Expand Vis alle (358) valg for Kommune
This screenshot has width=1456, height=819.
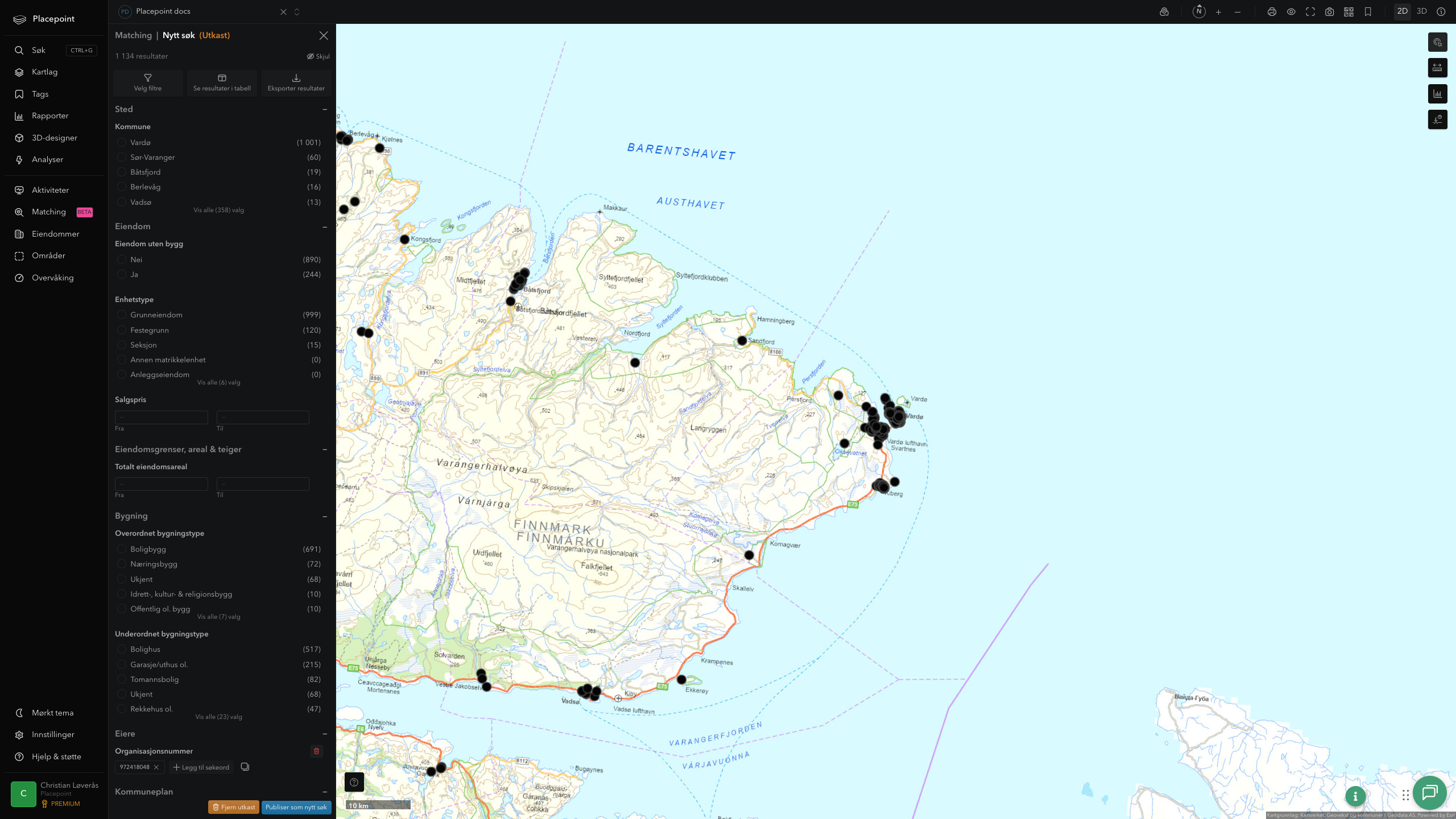point(219,210)
